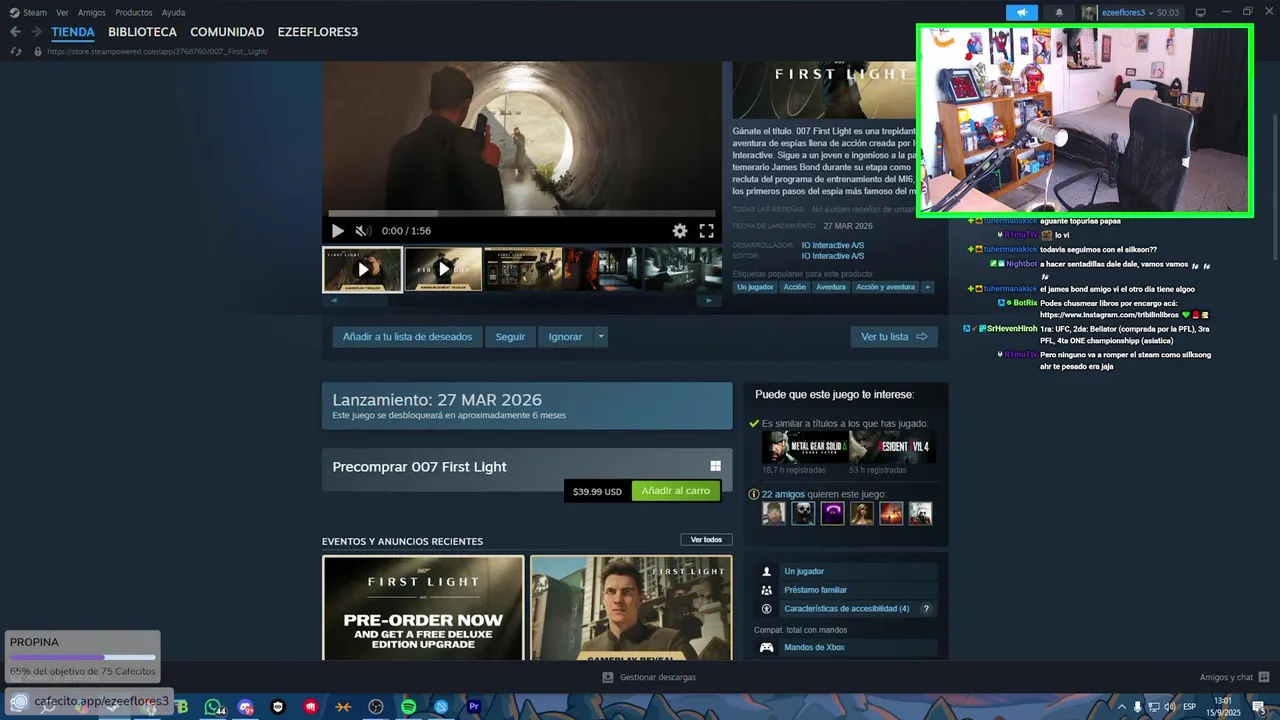Click the first friend avatar wanting this game
The width and height of the screenshot is (1280, 720).
773,513
